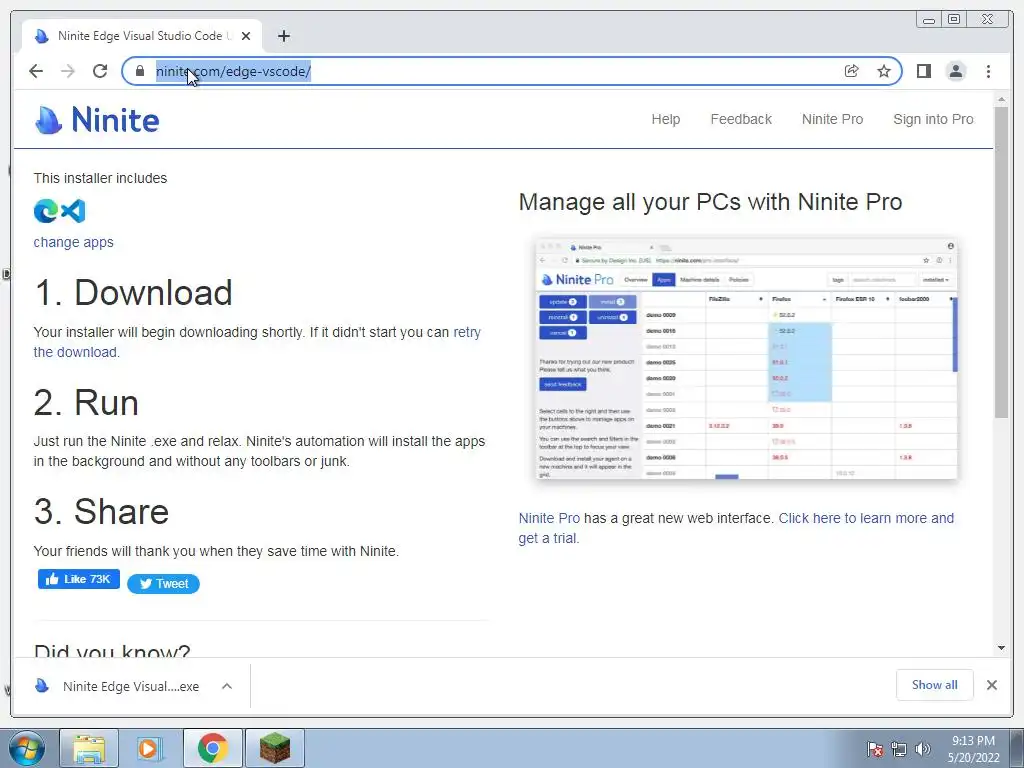Screen dimensions: 1024x768
Task: Click the change apps link
Action: [x=73, y=242]
